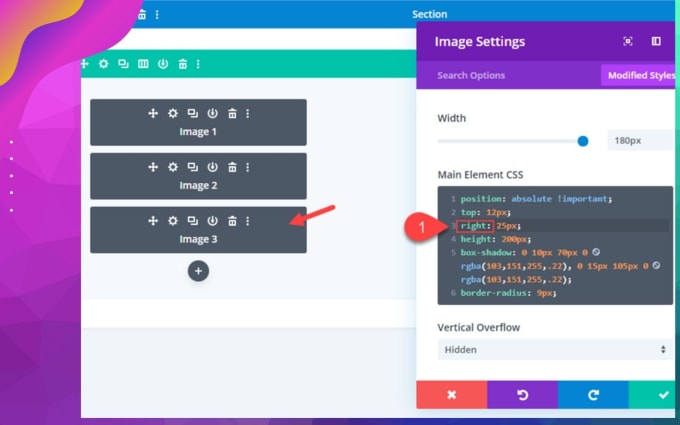This screenshot has width=680, height=425.
Task: Open the section's more options menu
Action: pos(157,15)
